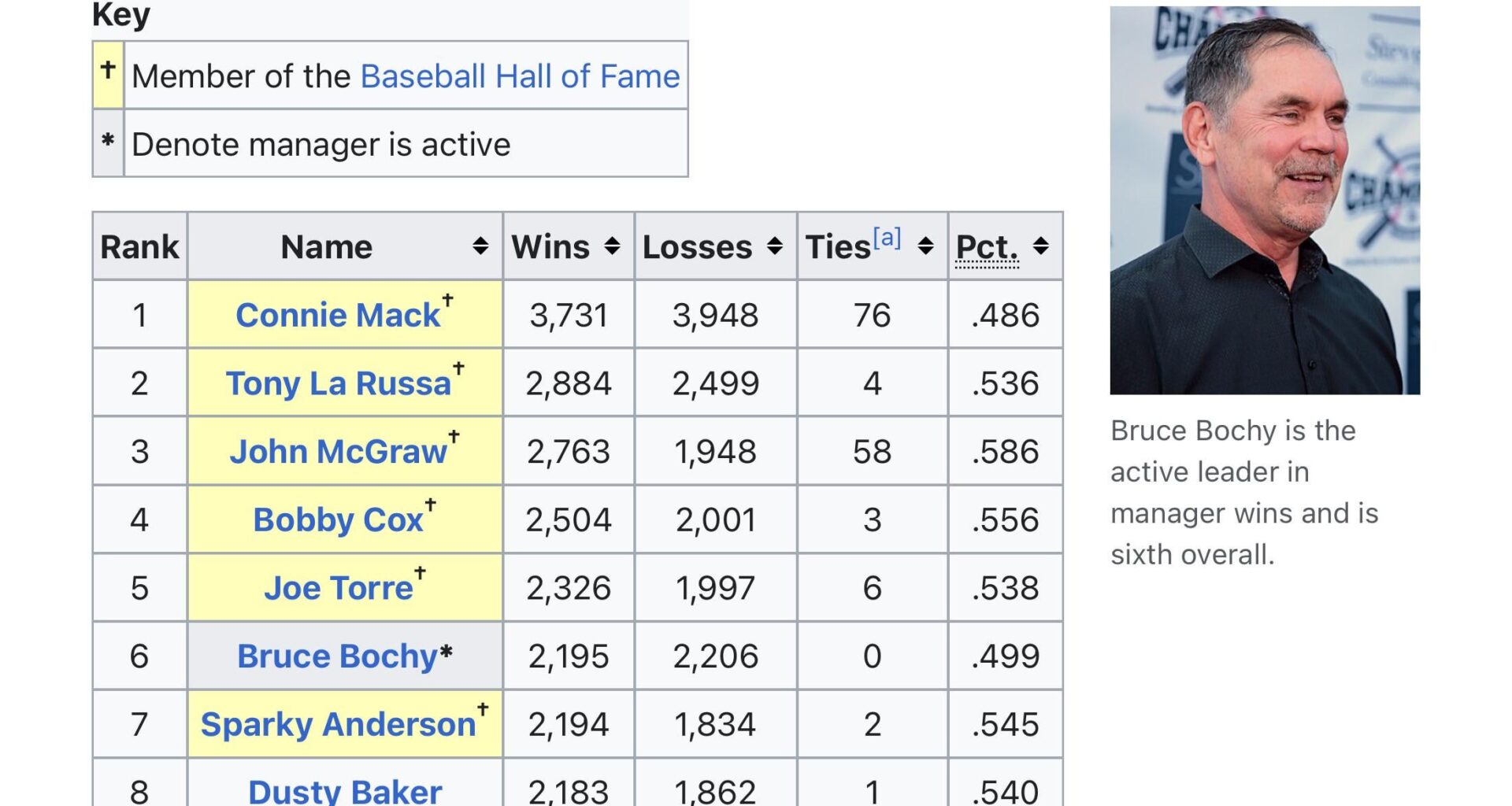Image resolution: width=1512 pixels, height=806 pixels.
Task: Click the Hall of Fame dagger beside Connie Mack
Action: tap(447, 299)
